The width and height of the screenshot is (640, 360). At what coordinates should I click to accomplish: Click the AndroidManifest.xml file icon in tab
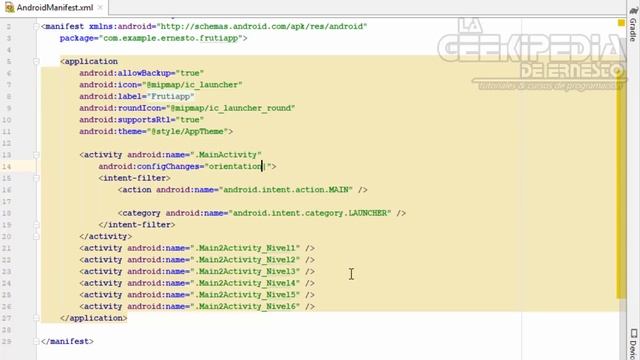(x=9, y=7)
